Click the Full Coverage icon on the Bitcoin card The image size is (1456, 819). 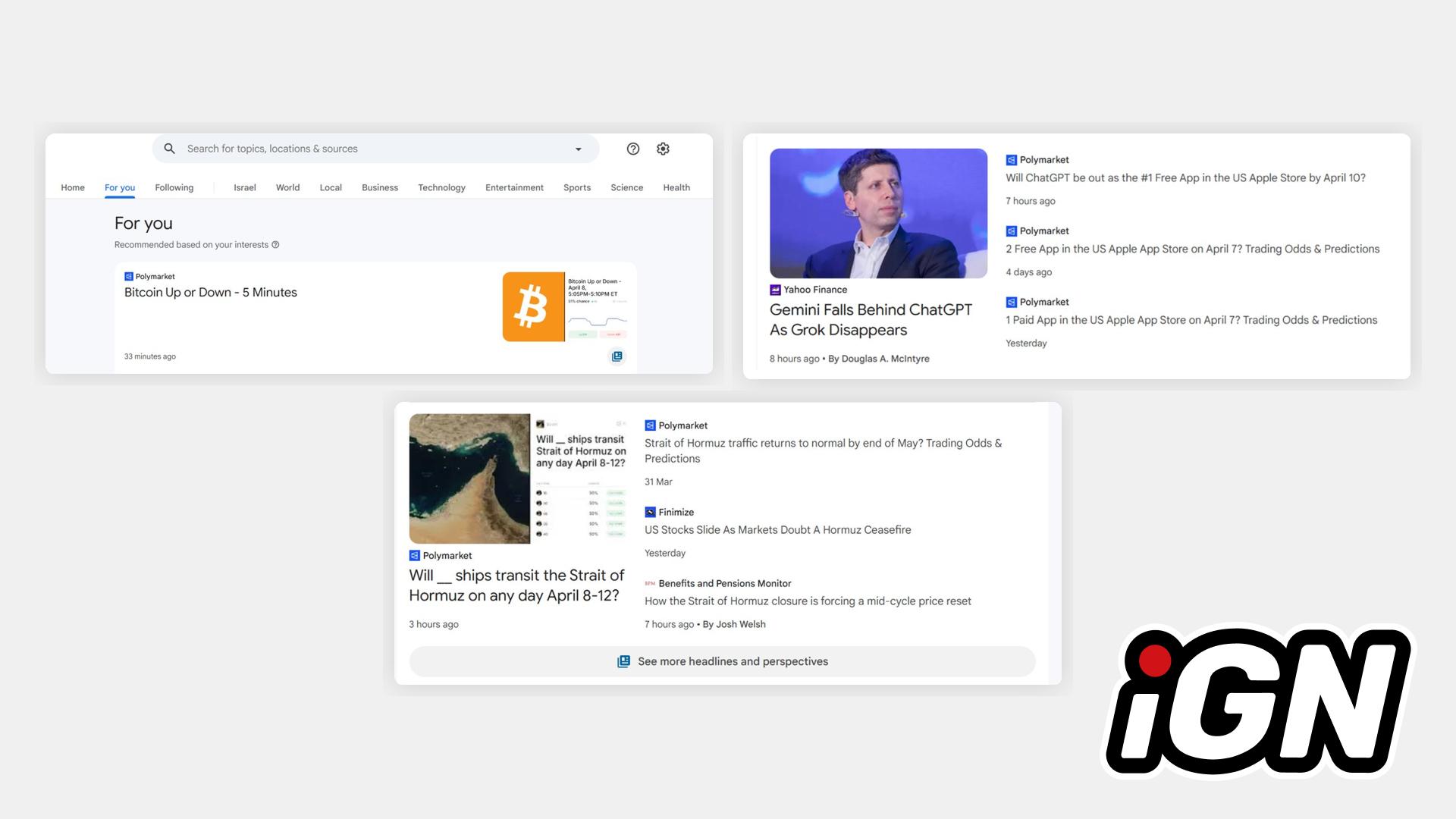[617, 356]
